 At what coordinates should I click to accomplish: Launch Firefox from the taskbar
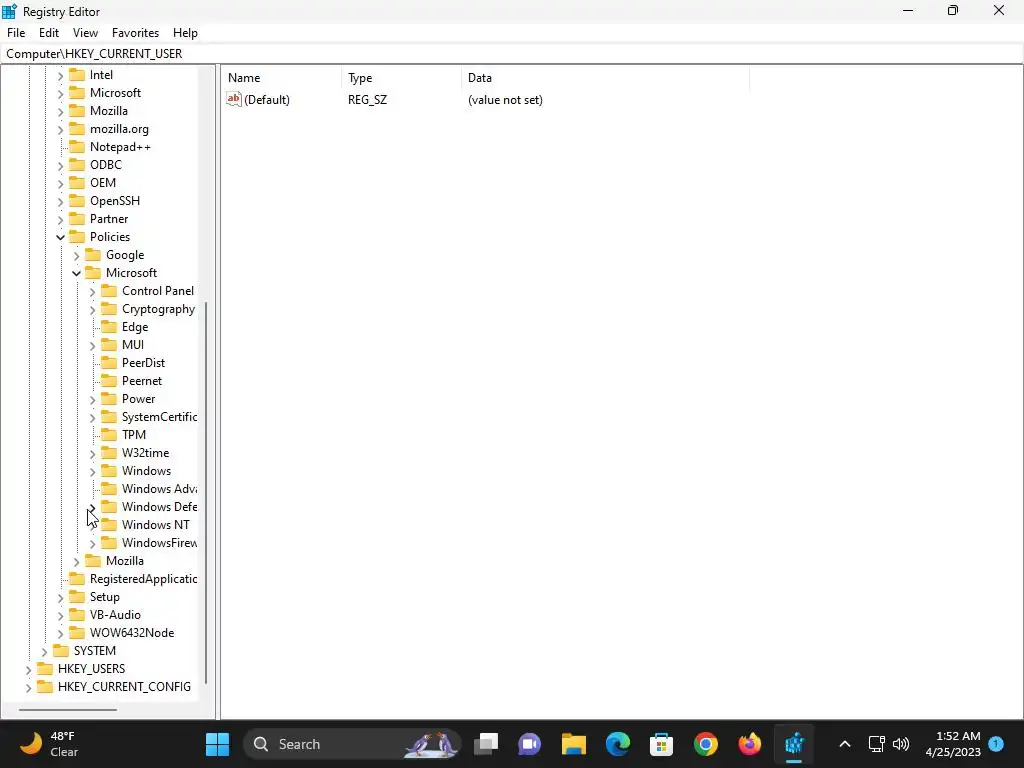pos(750,744)
